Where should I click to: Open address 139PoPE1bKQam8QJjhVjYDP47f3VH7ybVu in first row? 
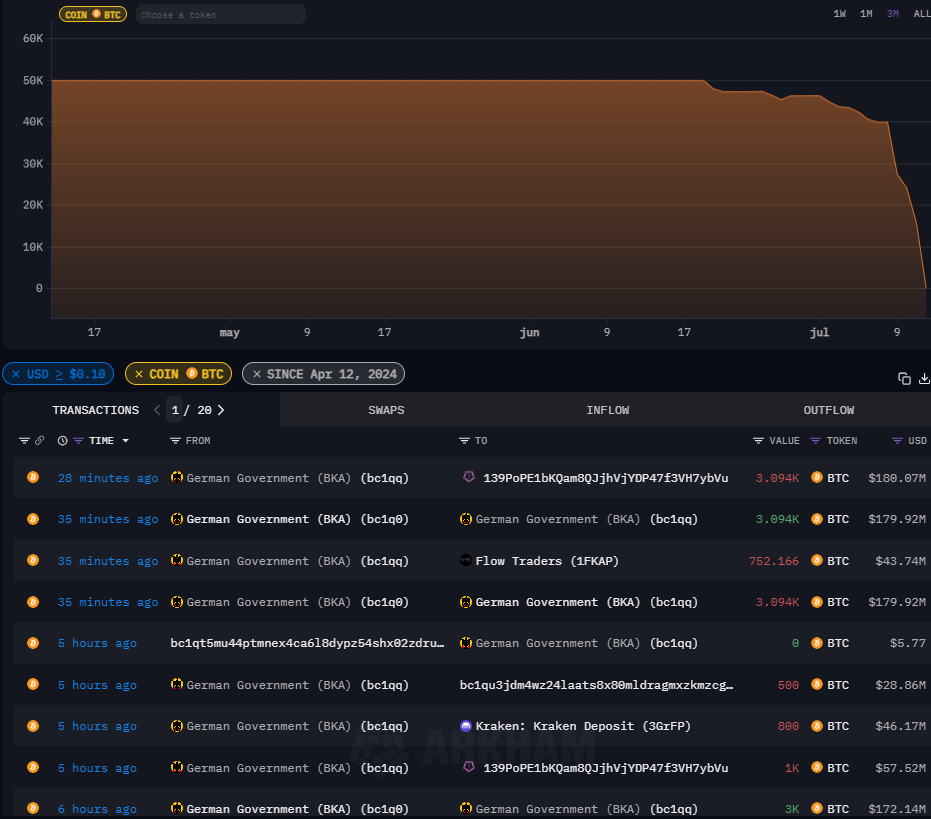click(x=606, y=478)
